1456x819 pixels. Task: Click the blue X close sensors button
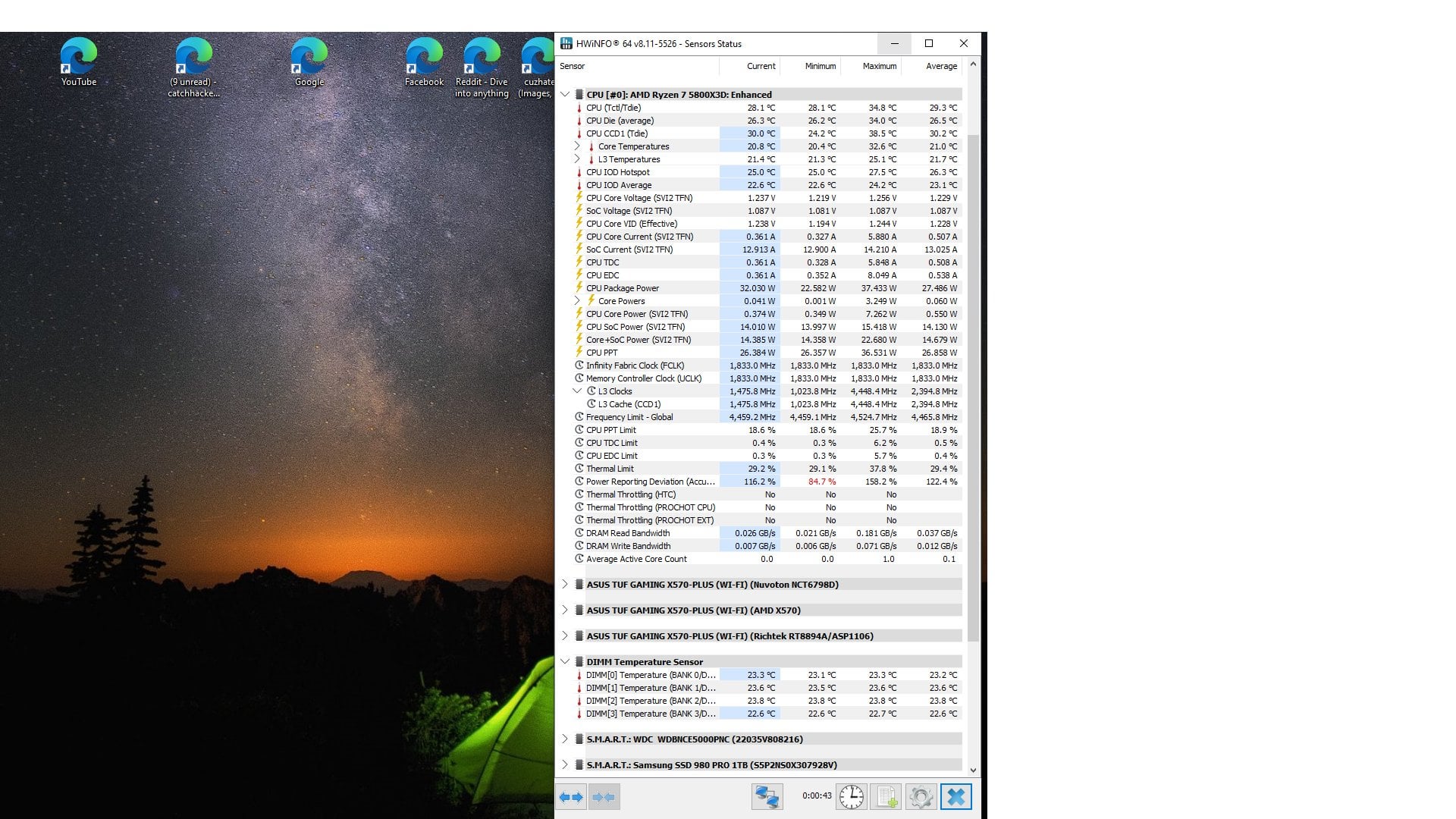pos(956,797)
